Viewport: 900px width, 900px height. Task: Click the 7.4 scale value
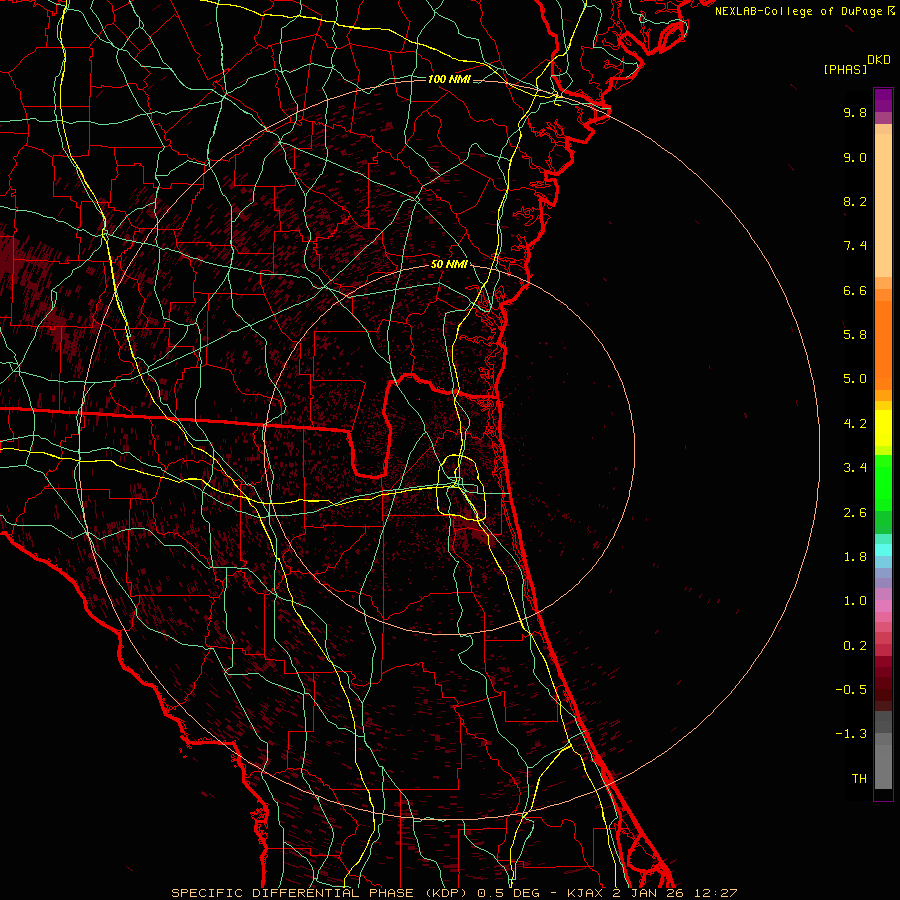[x=855, y=246]
